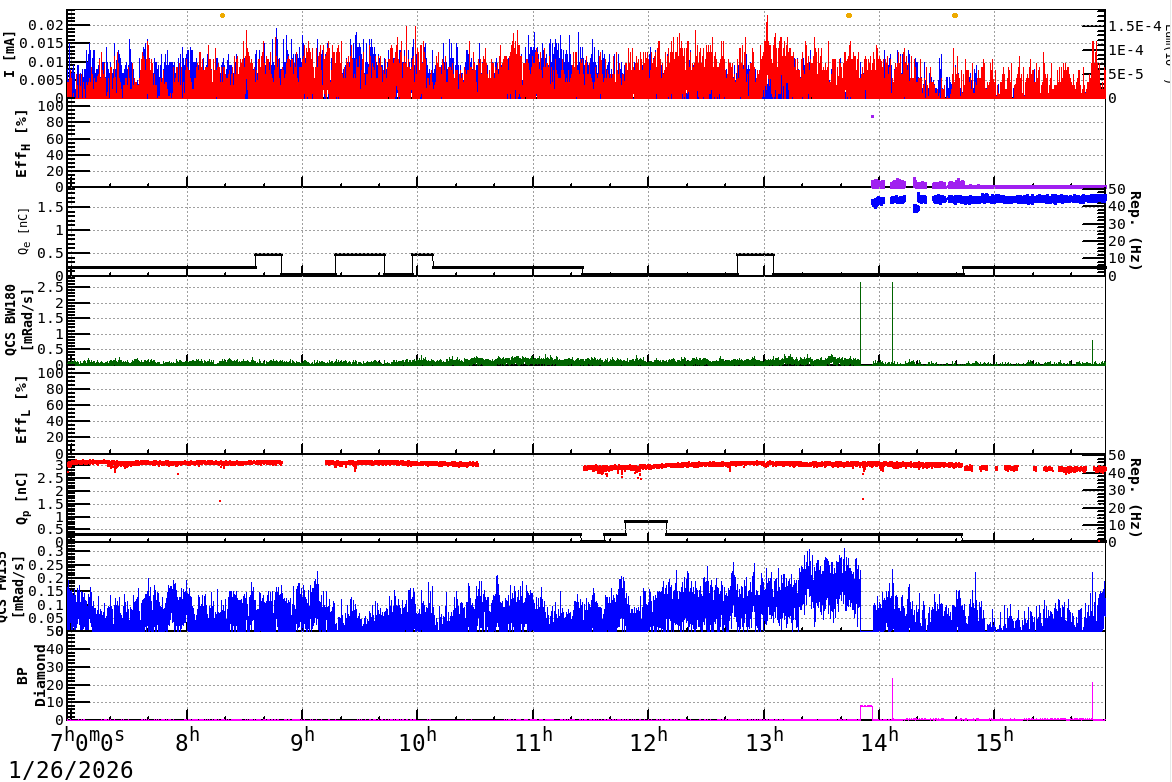Image resolution: width=1172 pixels, height=782 pixels.
Task: Click the 12h time axis label
Action: point(648,741)
